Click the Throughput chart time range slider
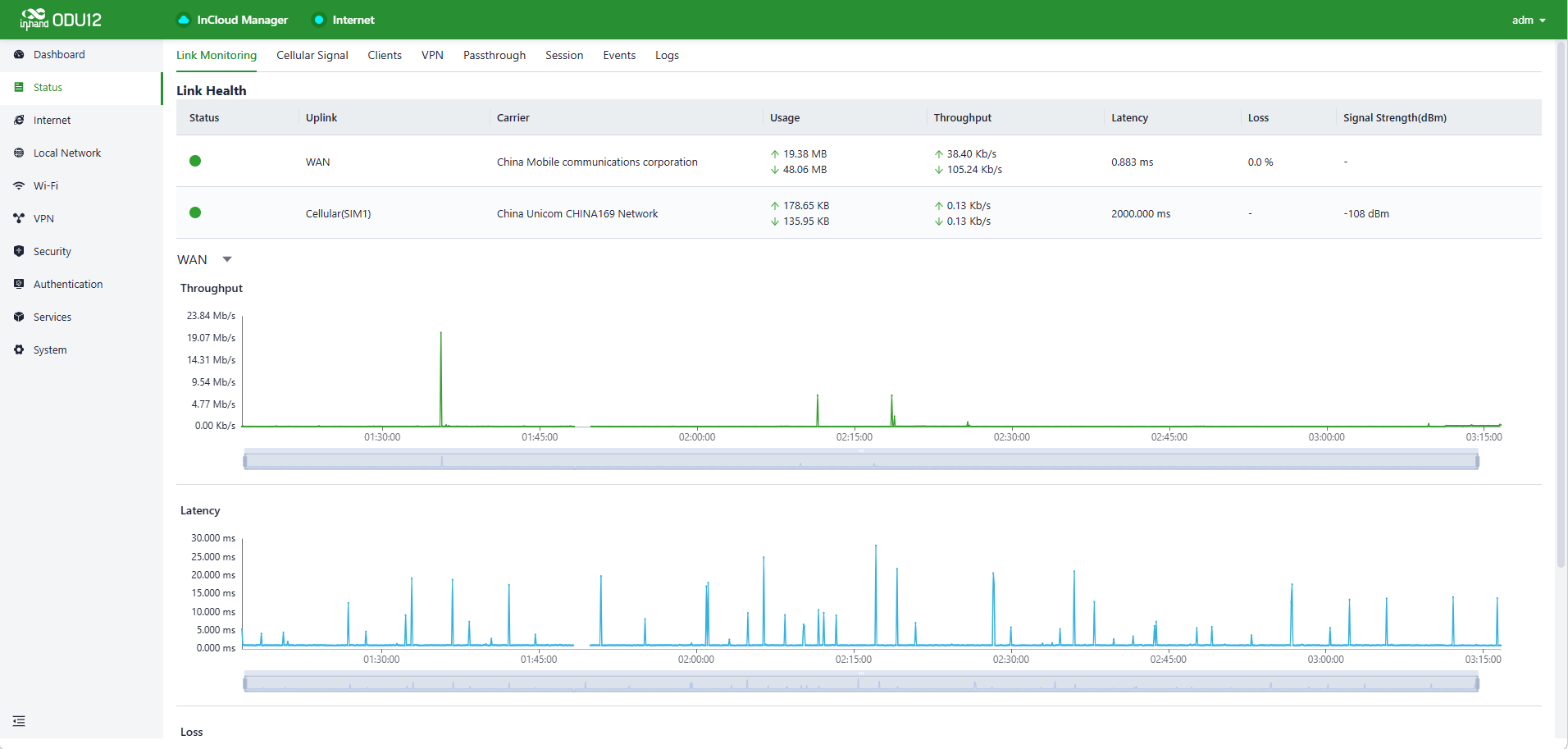 pos(860,461)
